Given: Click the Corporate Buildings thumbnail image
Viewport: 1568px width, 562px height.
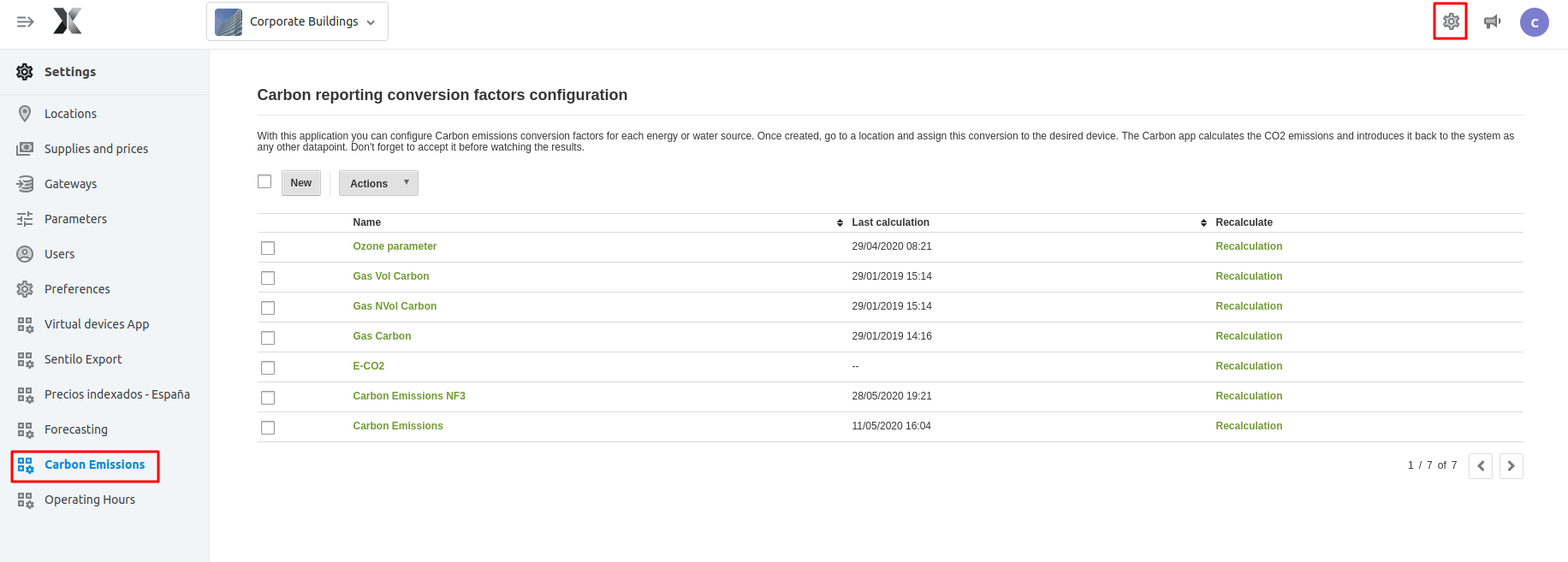Looking at the screenshot, I should point(229,21).
